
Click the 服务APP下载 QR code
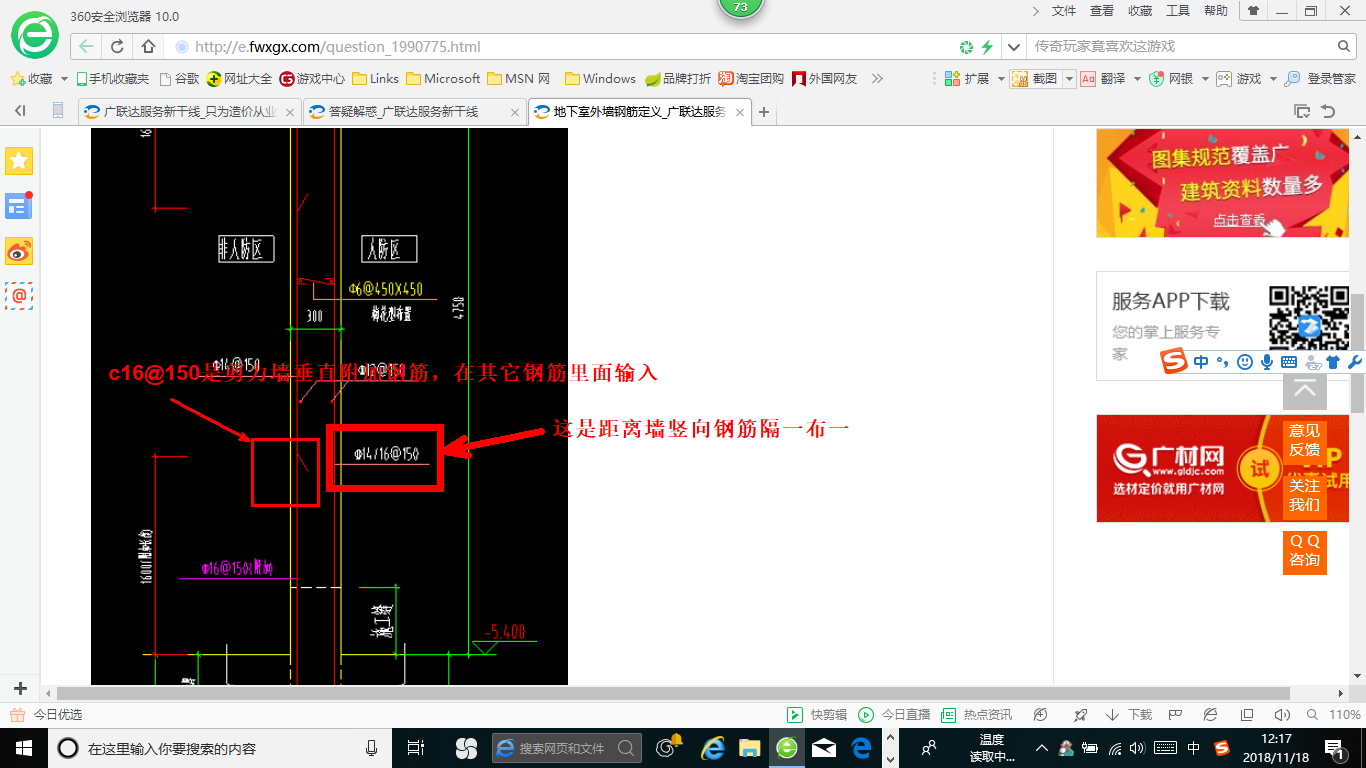1309,318
